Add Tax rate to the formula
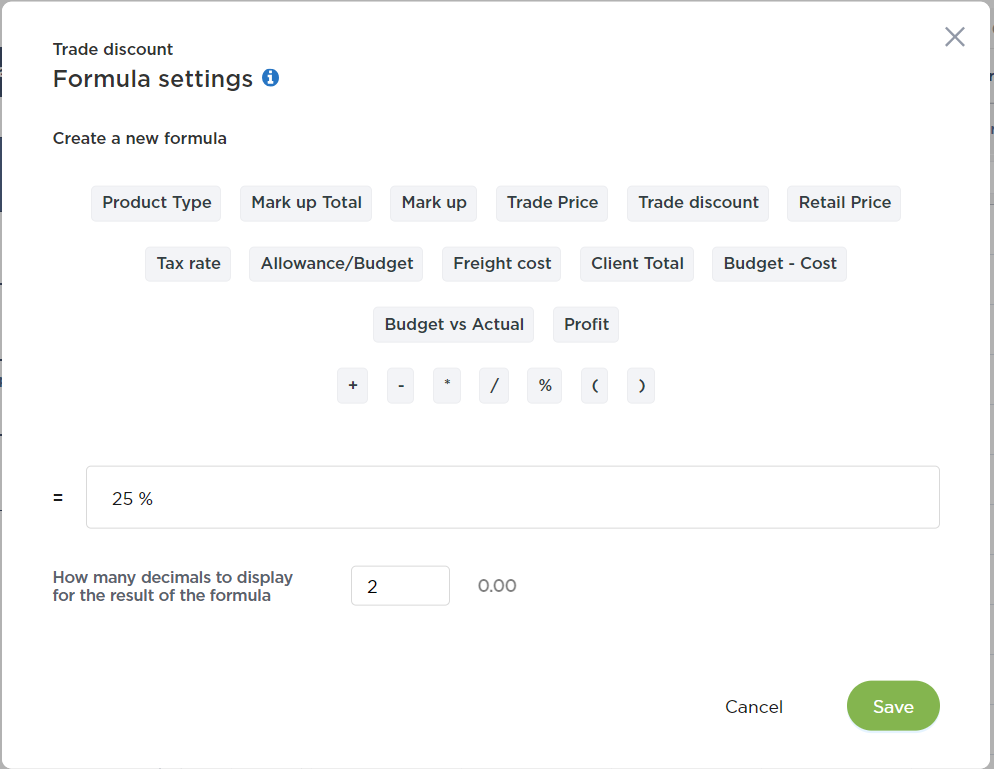The image size is (994, 769). point(188,264)
